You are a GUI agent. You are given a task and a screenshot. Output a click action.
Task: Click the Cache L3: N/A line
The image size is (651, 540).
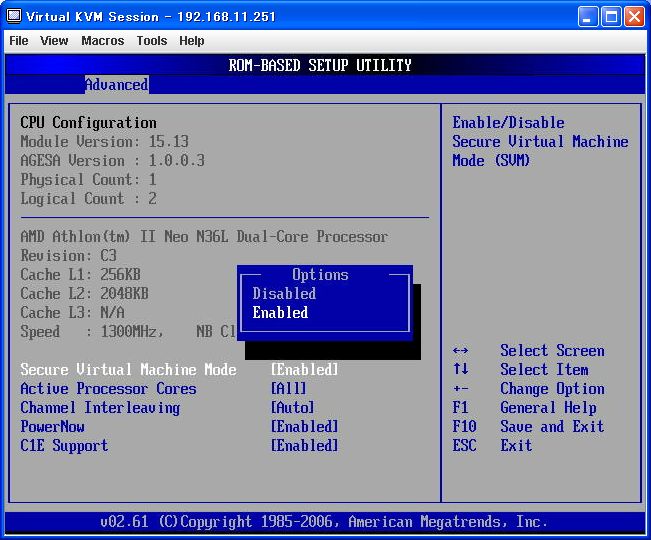pyautogui.click(x=73, y=313)
